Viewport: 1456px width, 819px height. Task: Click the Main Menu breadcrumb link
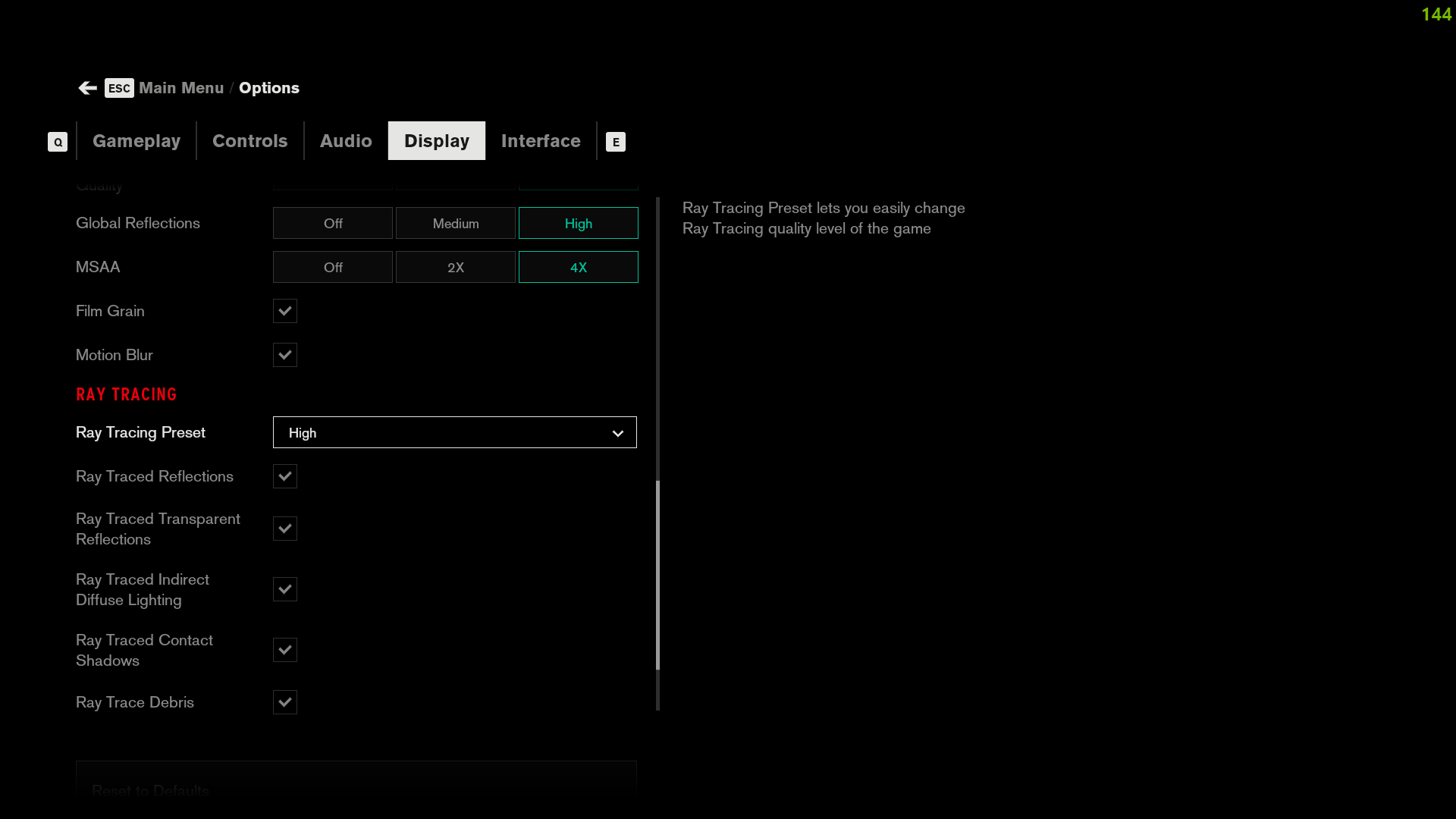point(181,88)
